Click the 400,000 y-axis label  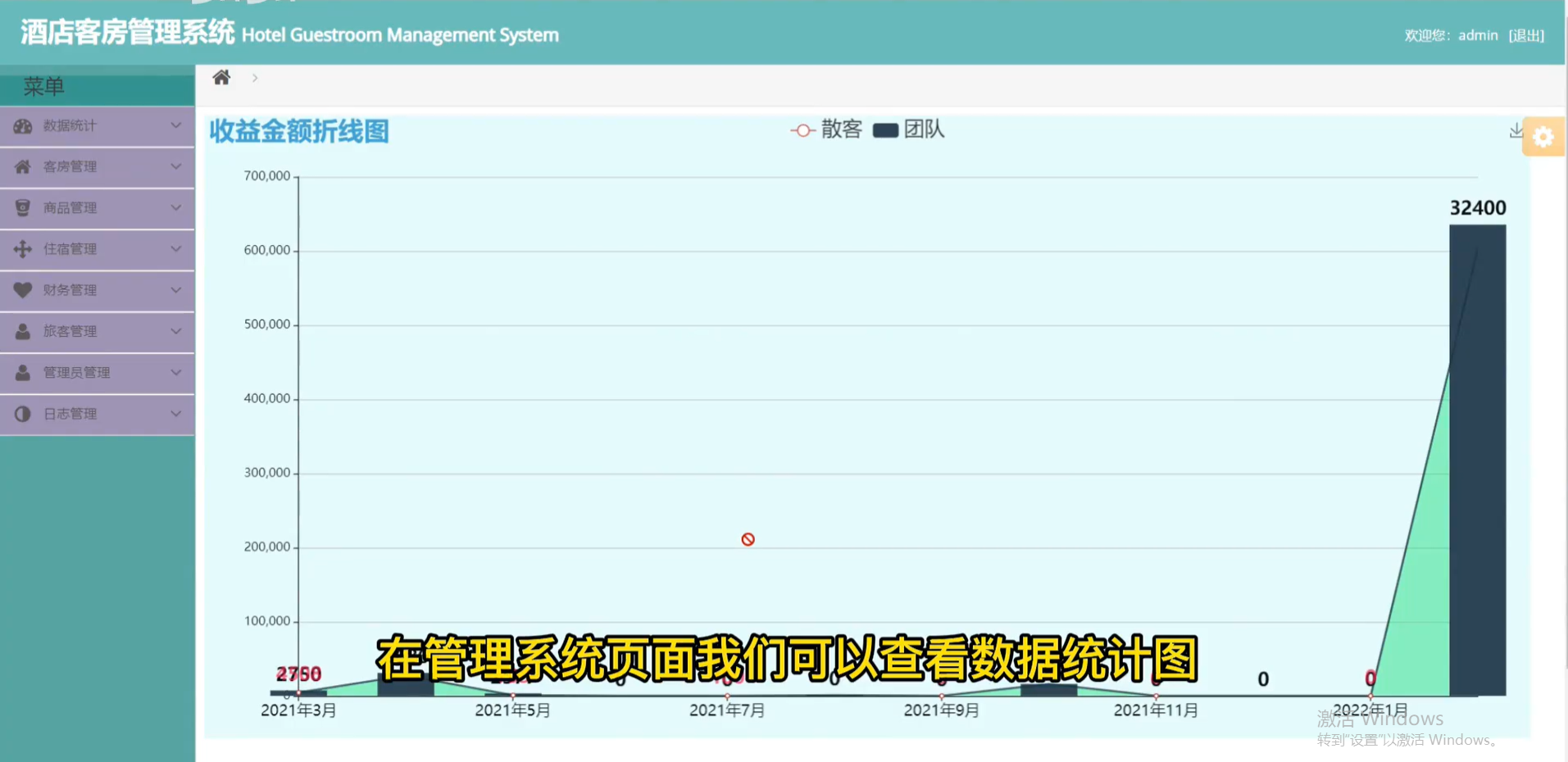pyautogui.click(x=267, y=398)
